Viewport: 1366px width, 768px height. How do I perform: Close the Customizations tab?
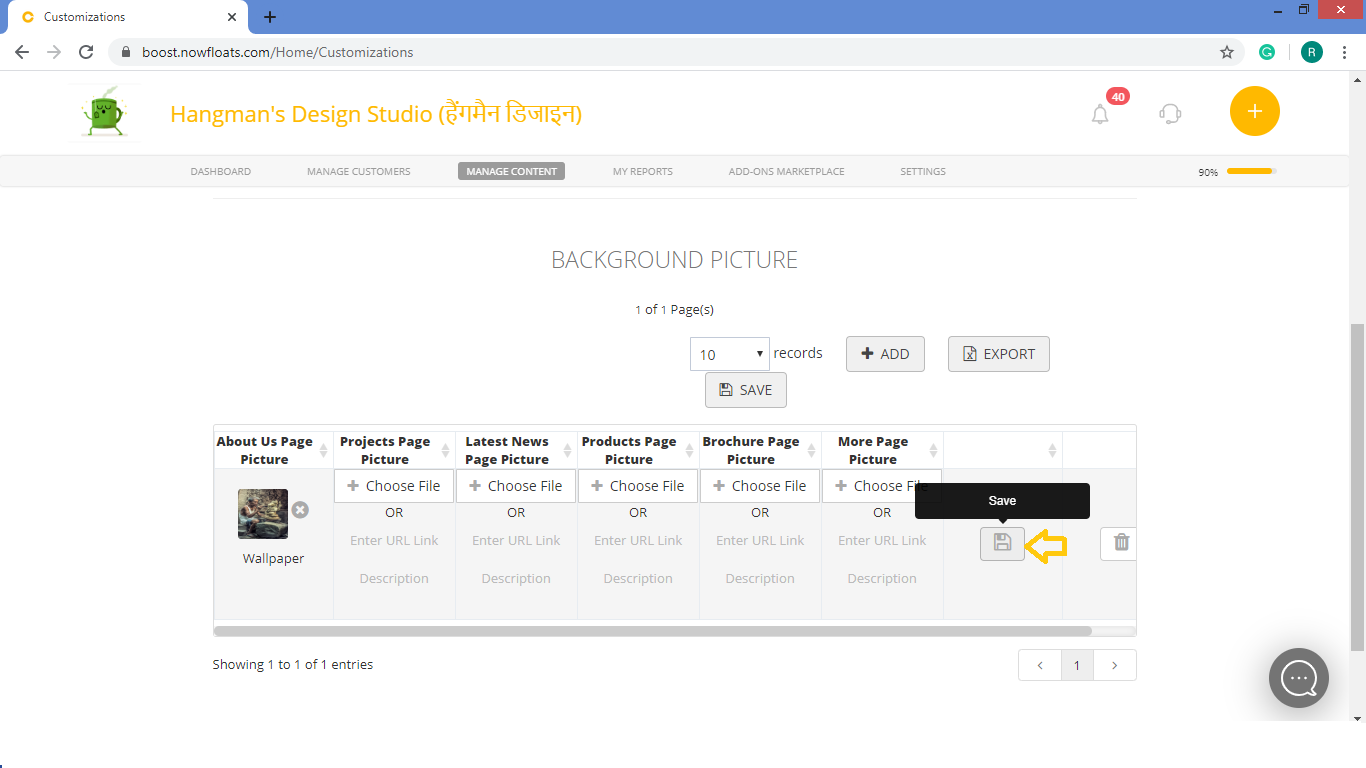click(x=232, y=17)
